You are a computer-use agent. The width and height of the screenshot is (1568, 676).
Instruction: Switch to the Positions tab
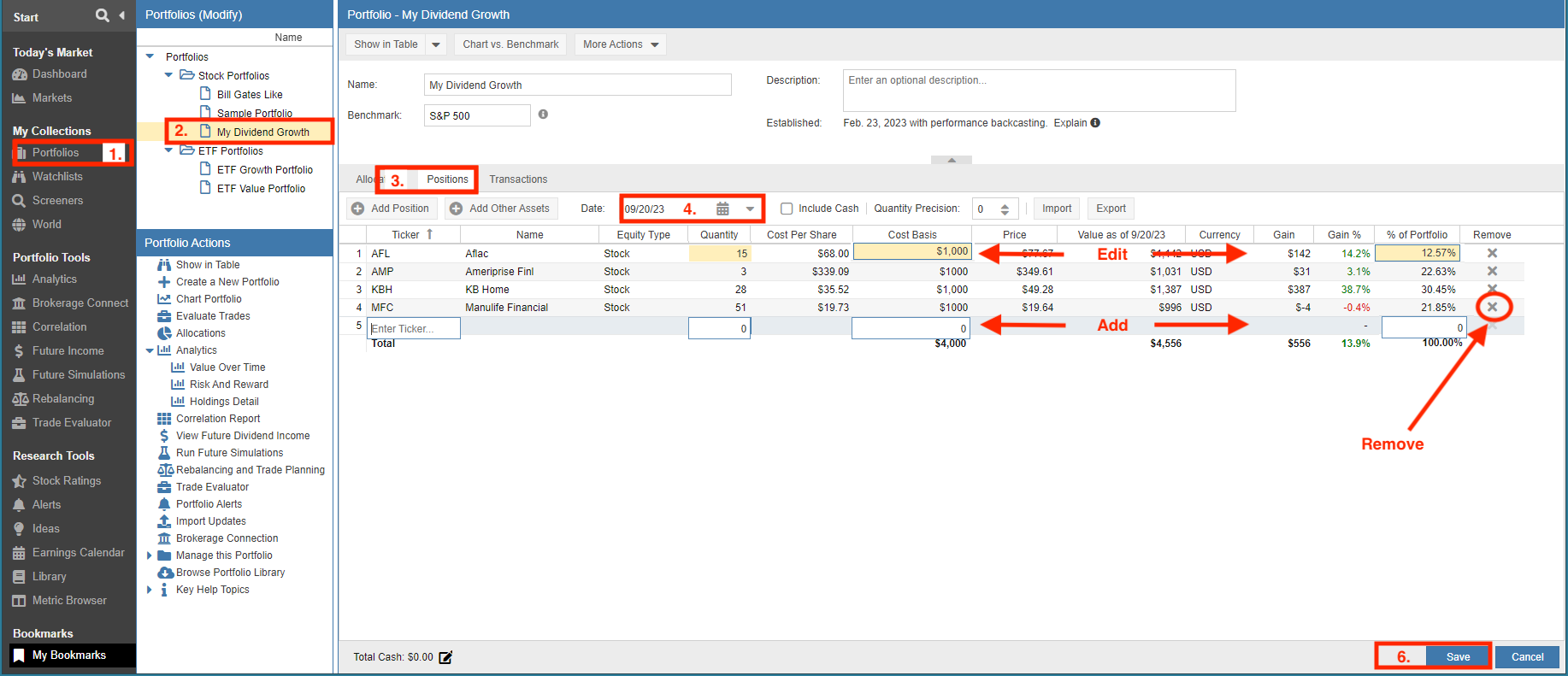(447, 179)
